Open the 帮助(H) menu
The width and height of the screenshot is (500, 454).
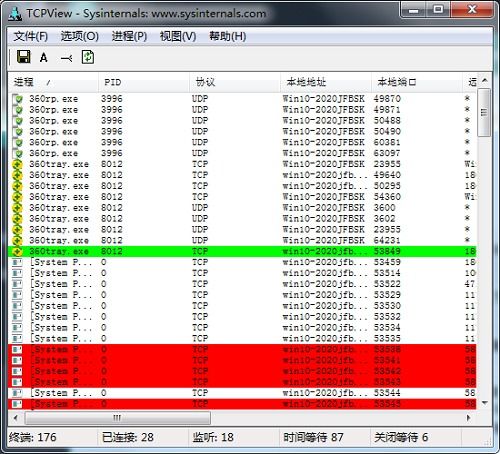click(x=228, y=36)
